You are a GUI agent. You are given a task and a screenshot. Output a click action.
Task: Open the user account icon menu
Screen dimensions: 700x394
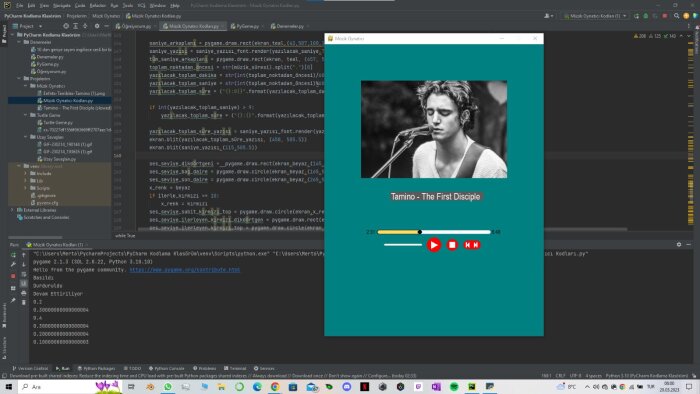pyautogui.click(x=549, y=16)
